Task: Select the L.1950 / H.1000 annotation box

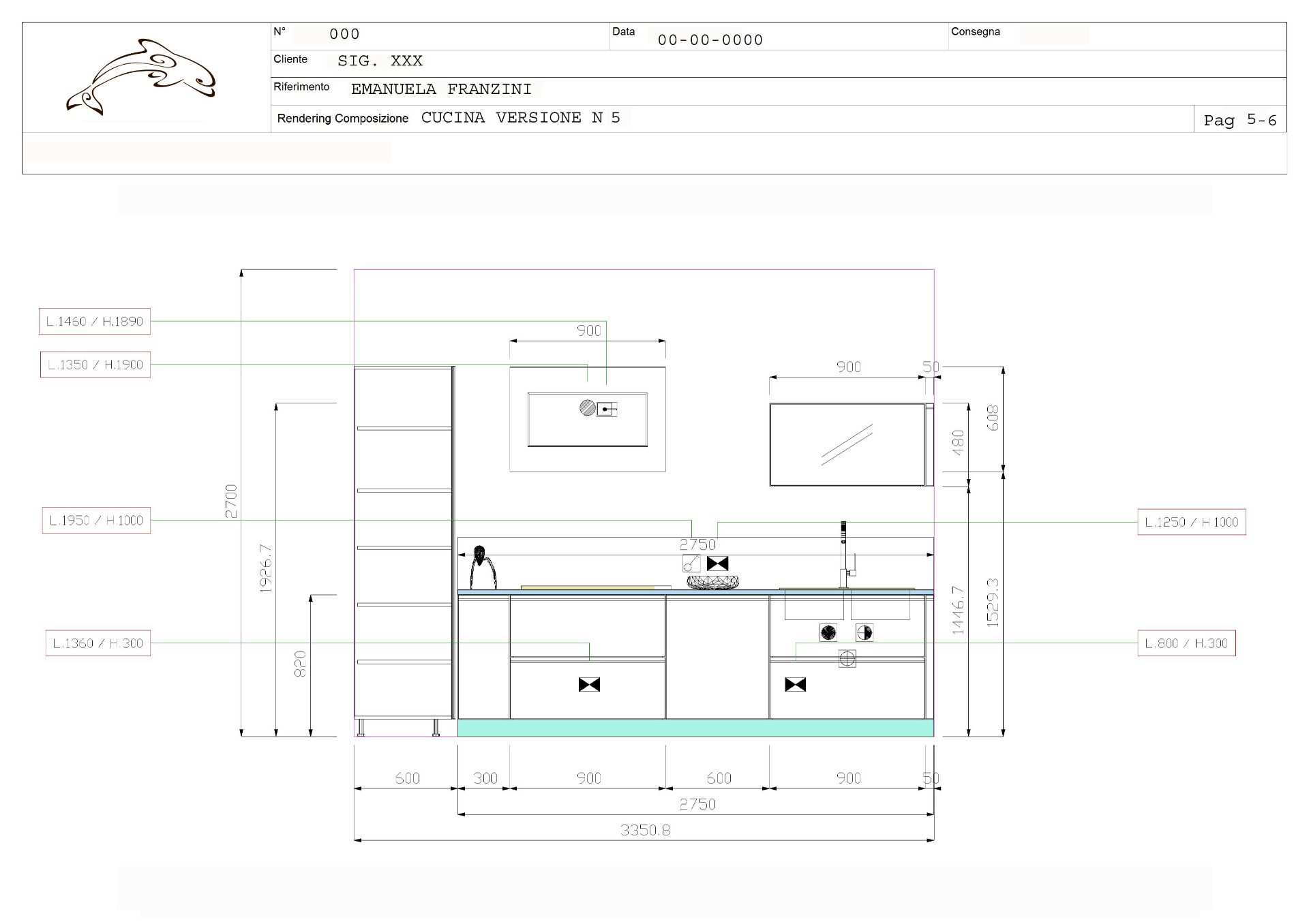Action: tap(96, 521)
